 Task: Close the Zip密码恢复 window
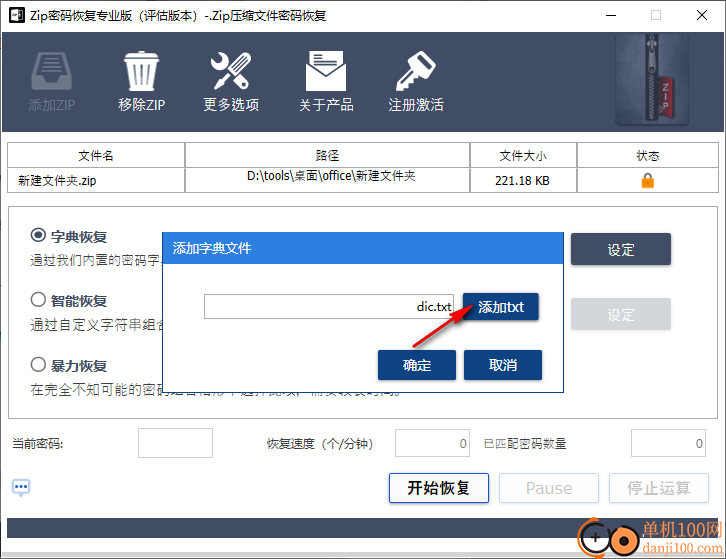pyautogui.click(x=702, y=15)
